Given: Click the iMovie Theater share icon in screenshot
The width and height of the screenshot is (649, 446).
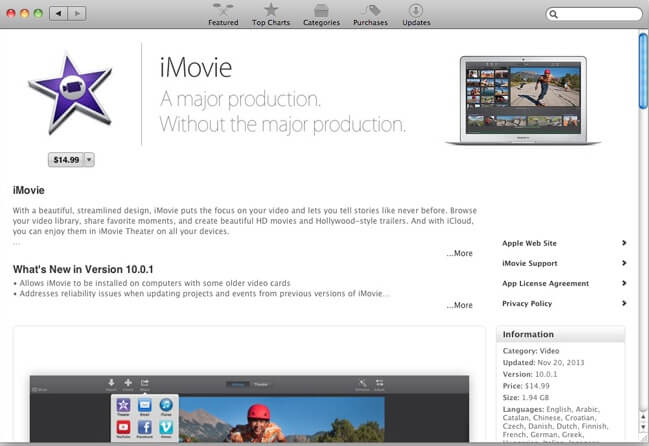Looking at the screenshot, I should click(123, 405).
